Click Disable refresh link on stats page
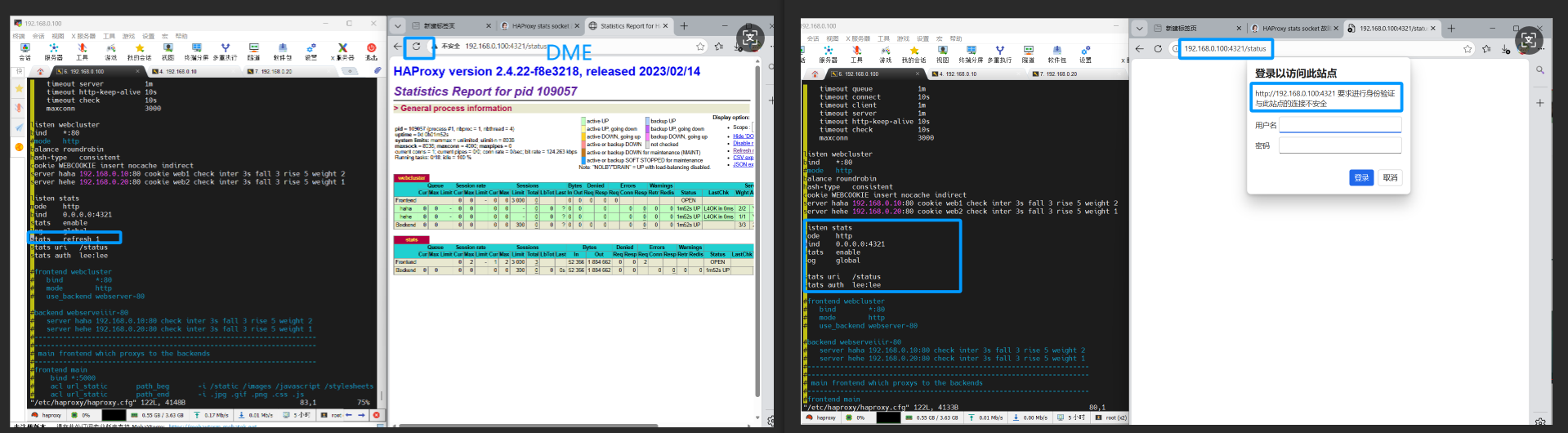1568x433 pixels. [x=743, y=143]
